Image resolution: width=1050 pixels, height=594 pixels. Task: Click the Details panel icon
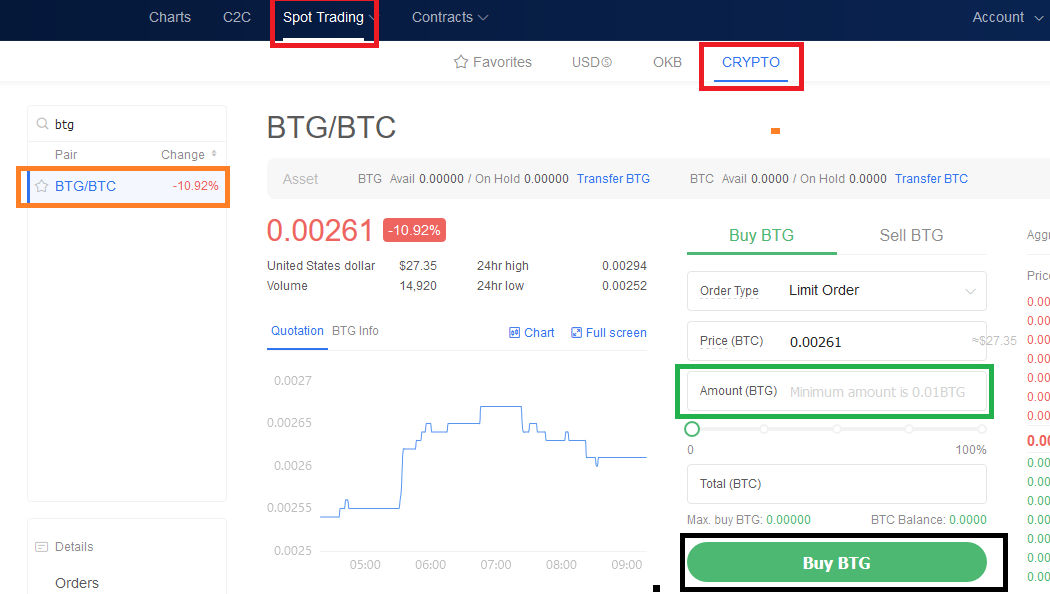(x=42, y=547)
